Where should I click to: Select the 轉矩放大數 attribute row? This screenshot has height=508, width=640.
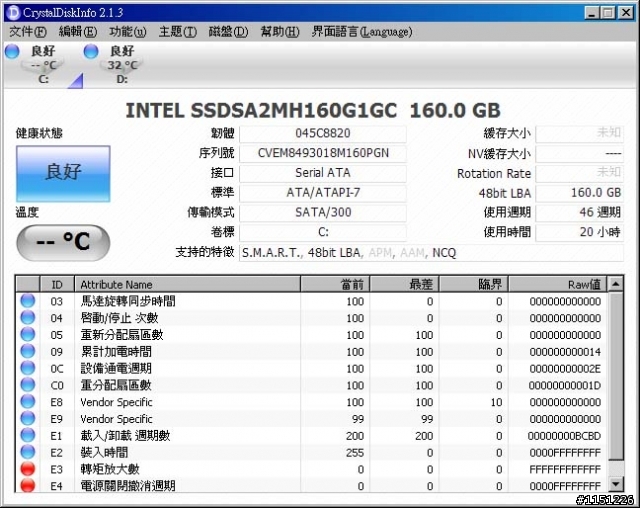(311, 469)
